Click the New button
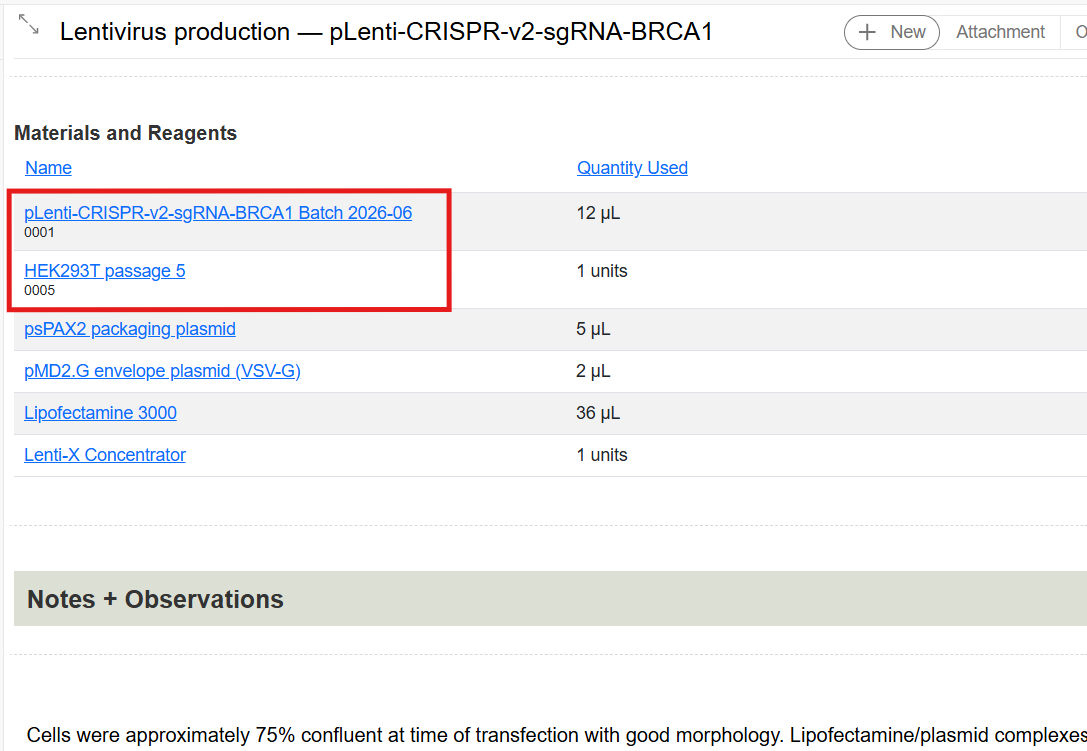This screenshot has width=1087, height=751. click(x=892, y=32)
